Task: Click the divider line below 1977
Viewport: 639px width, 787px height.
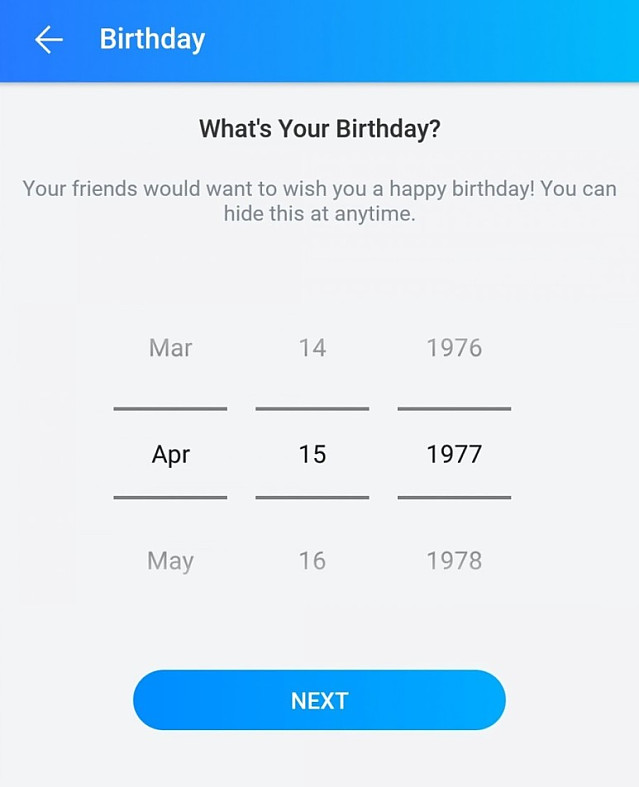Action: [454, 497]
